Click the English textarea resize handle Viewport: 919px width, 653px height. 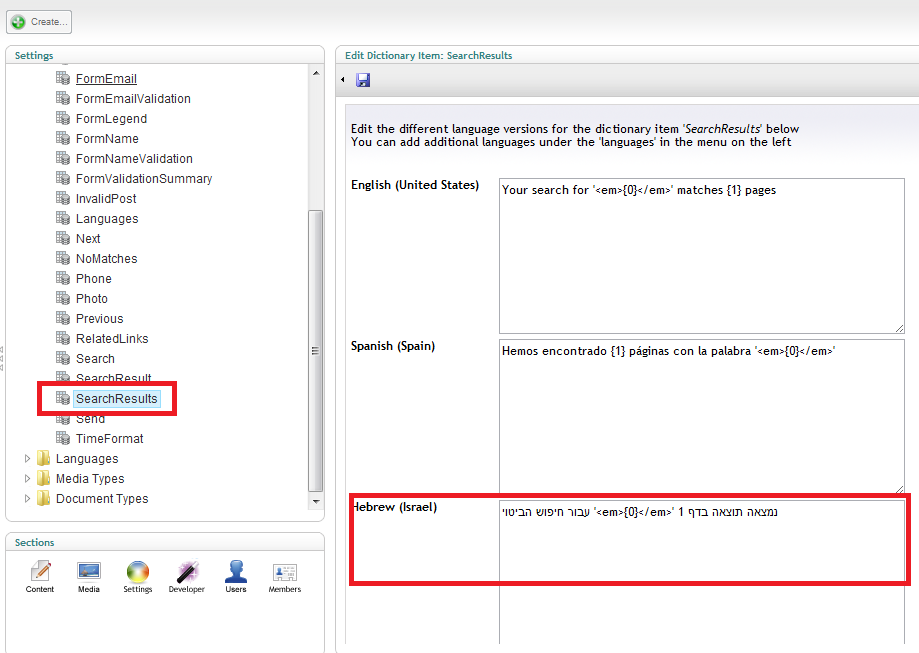(x=900, y=329)
